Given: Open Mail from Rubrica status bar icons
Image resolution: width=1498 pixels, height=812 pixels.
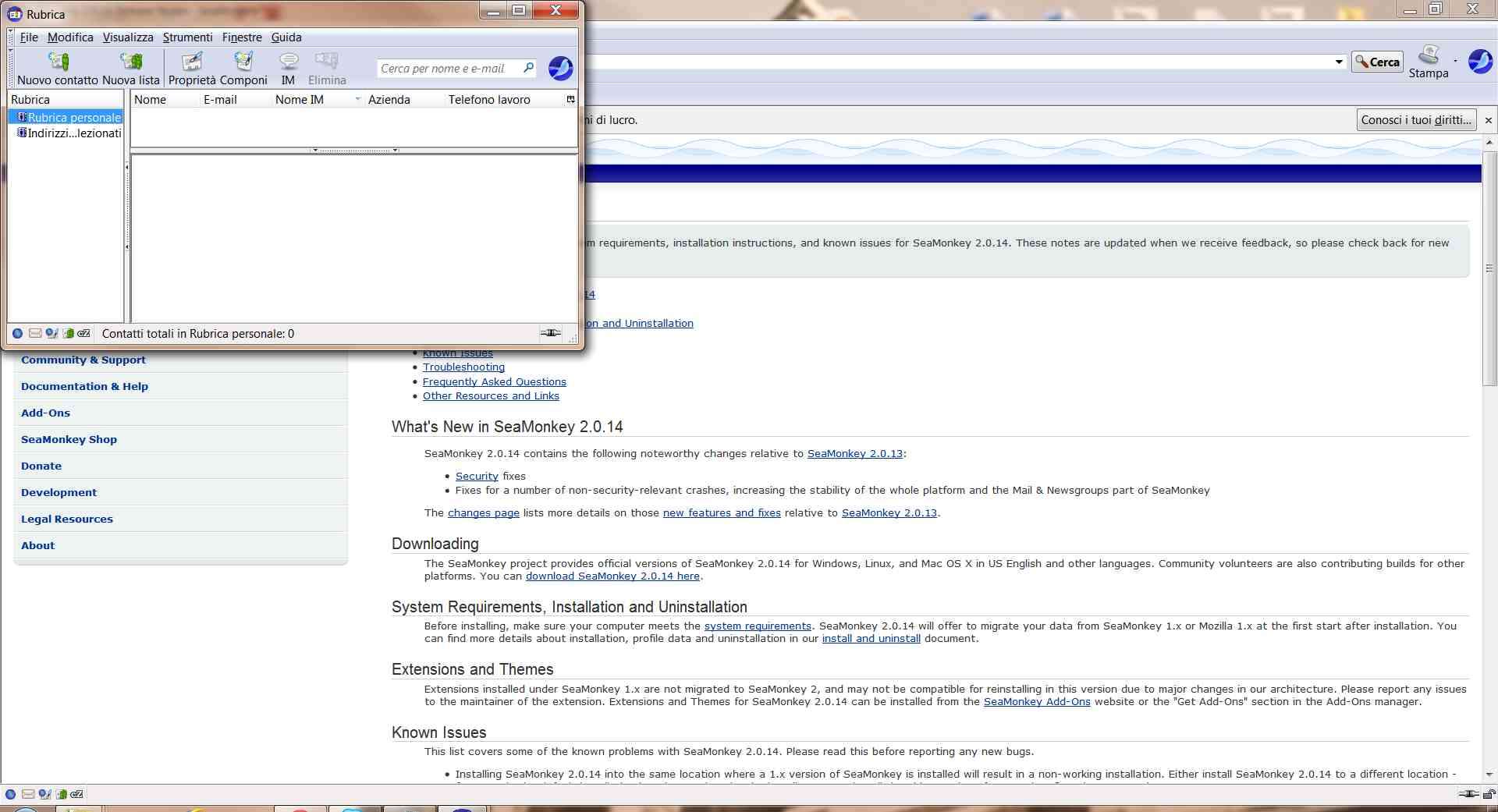Looking at the screenshot, I should pyautogui.click(x=35, y=334).
